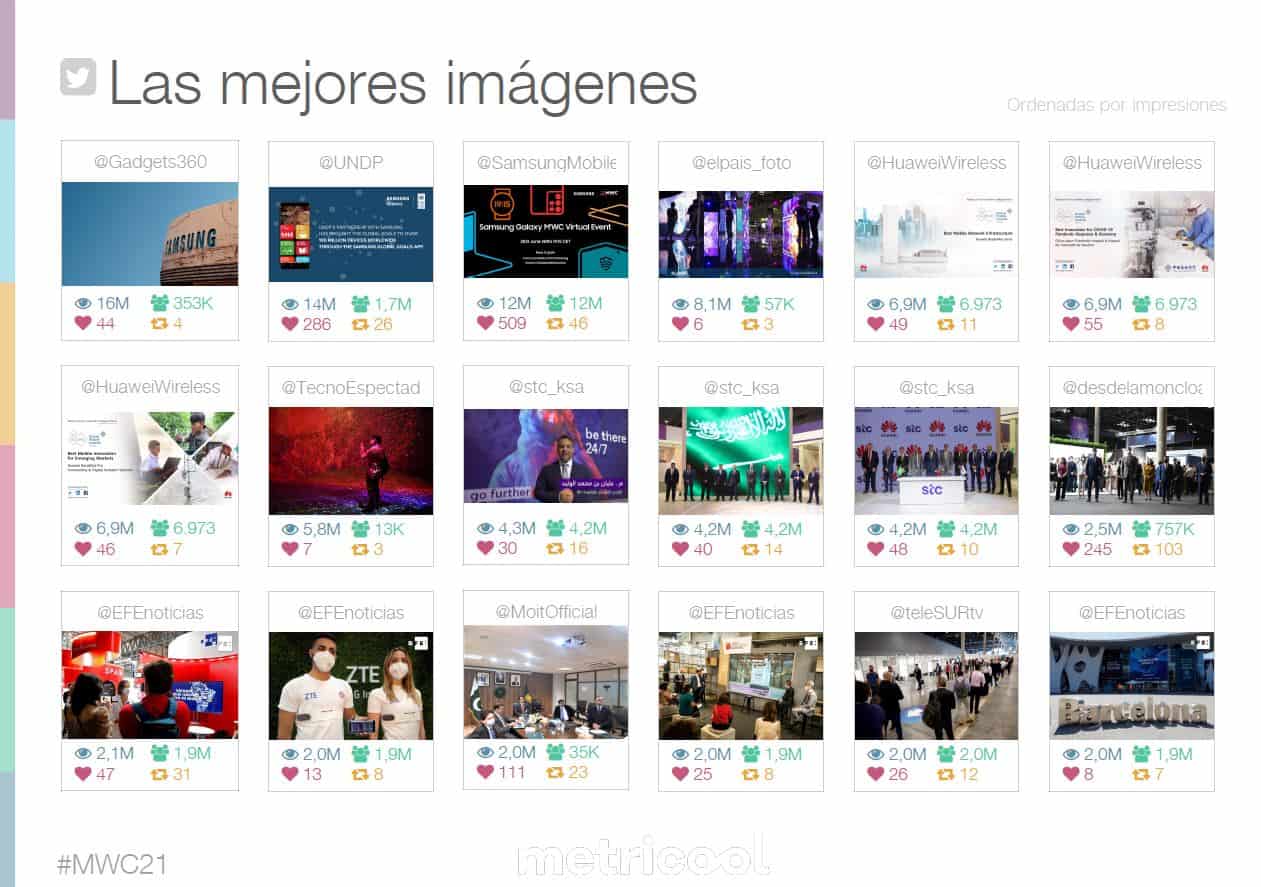Click the retweet icon in the @UNDP card

pyautogui.click(x=360, y=324)
